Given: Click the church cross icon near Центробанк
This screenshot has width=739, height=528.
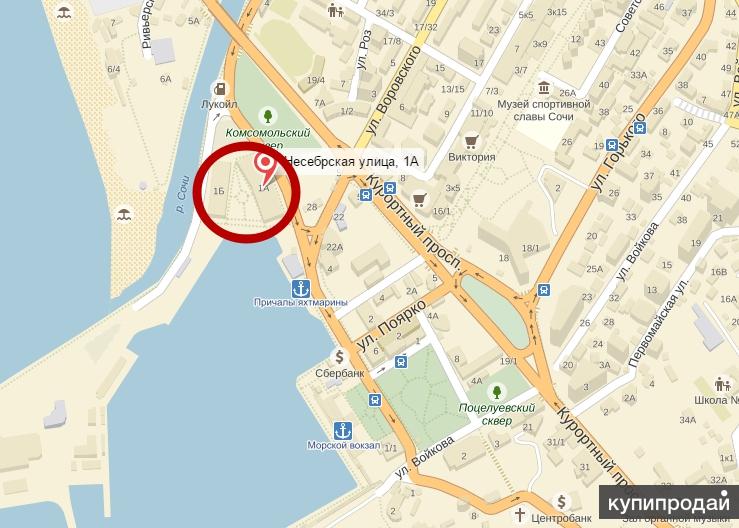Looking at the screenshot, I should click(519, 514).
